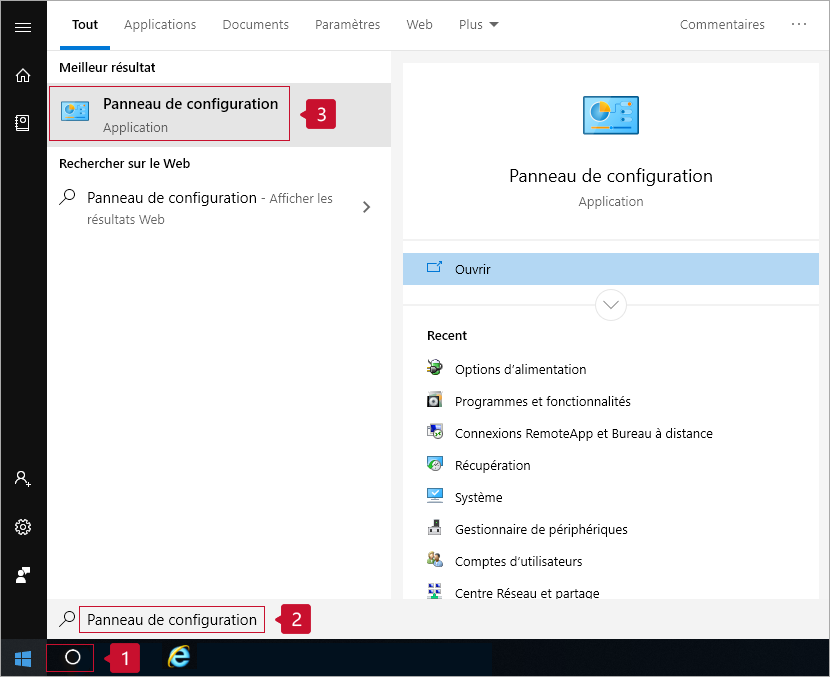This screenshot has width=830, height=677.
Task: Click the Windows Start button
Action: [23, 658]
